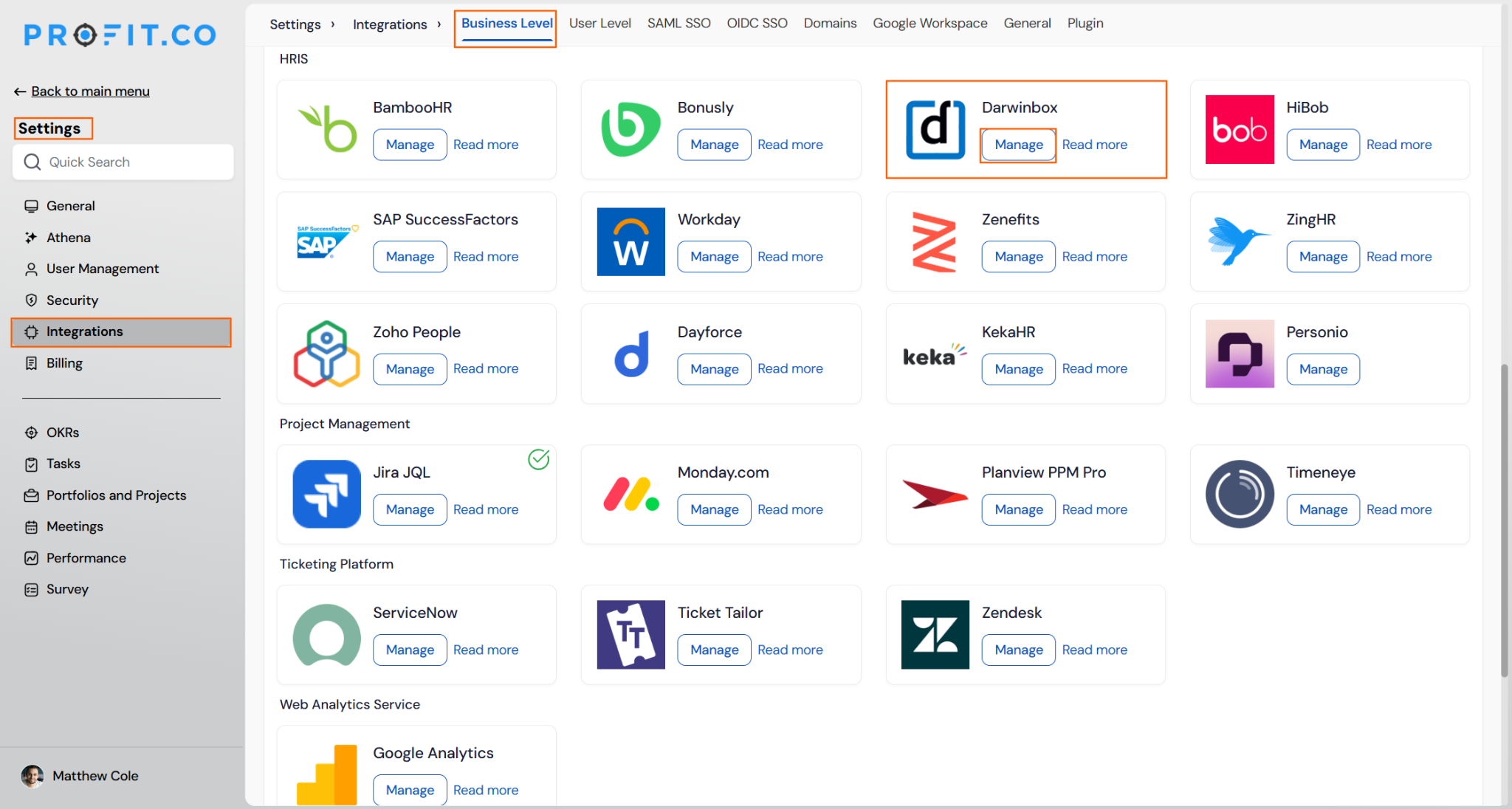Select Performance in the sidebar
1512x809 pixels.
(86, 558)
